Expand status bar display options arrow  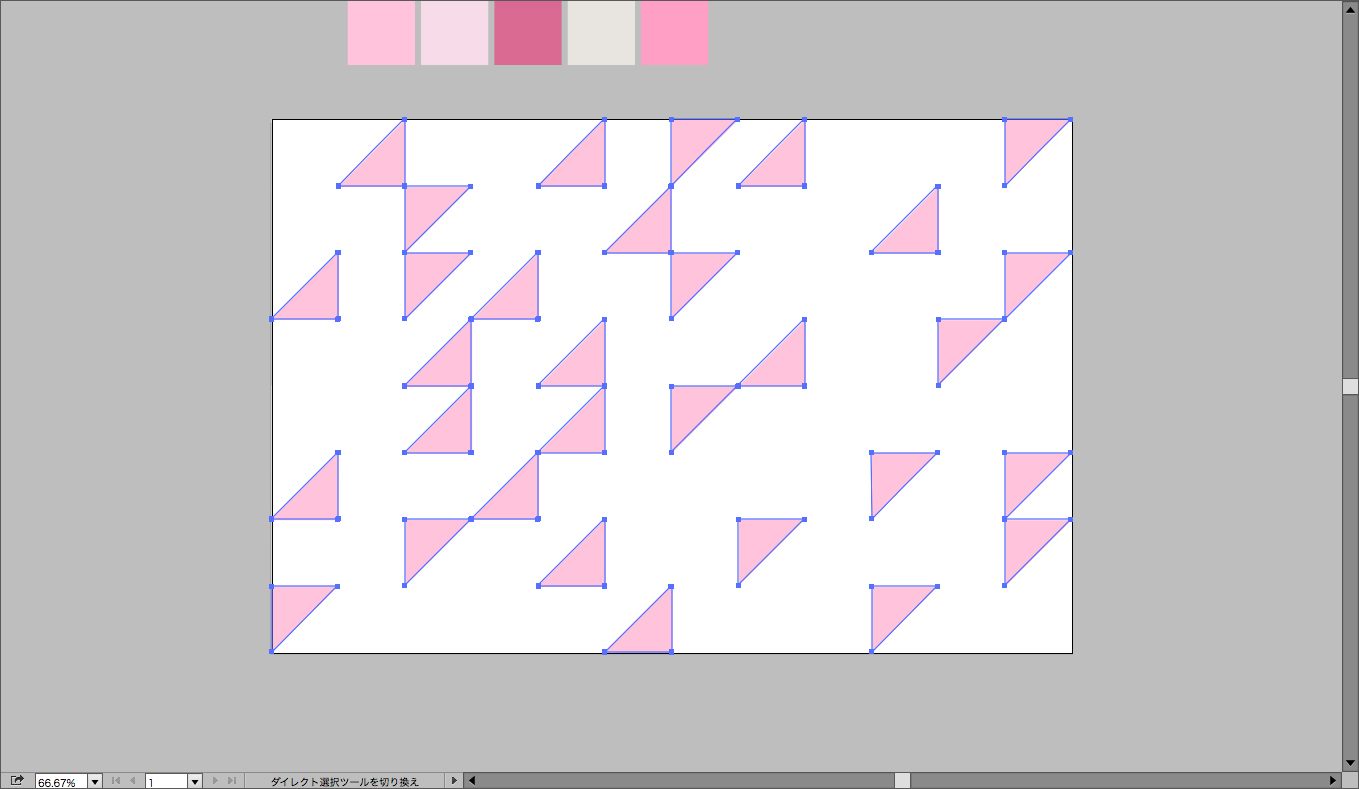click(454, 780)
